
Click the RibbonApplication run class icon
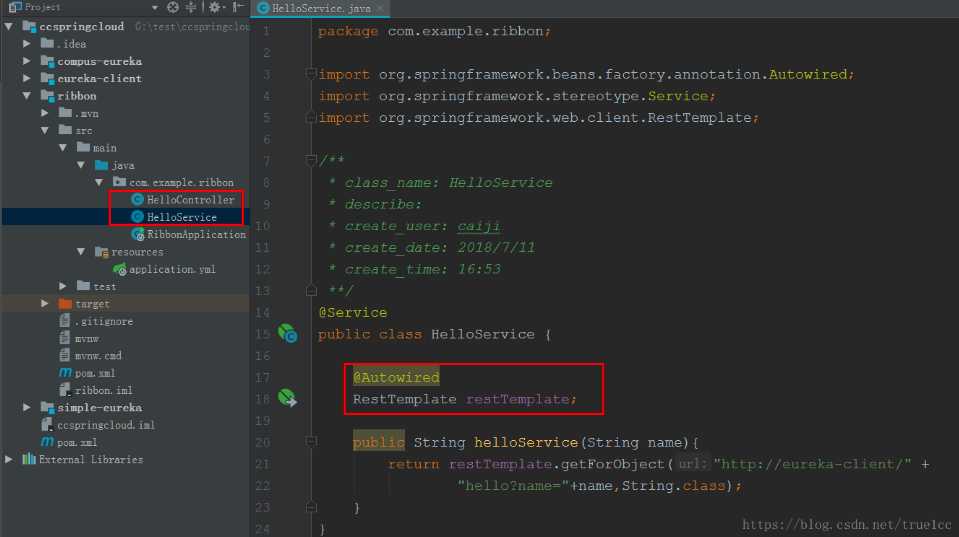click(137, 234)
